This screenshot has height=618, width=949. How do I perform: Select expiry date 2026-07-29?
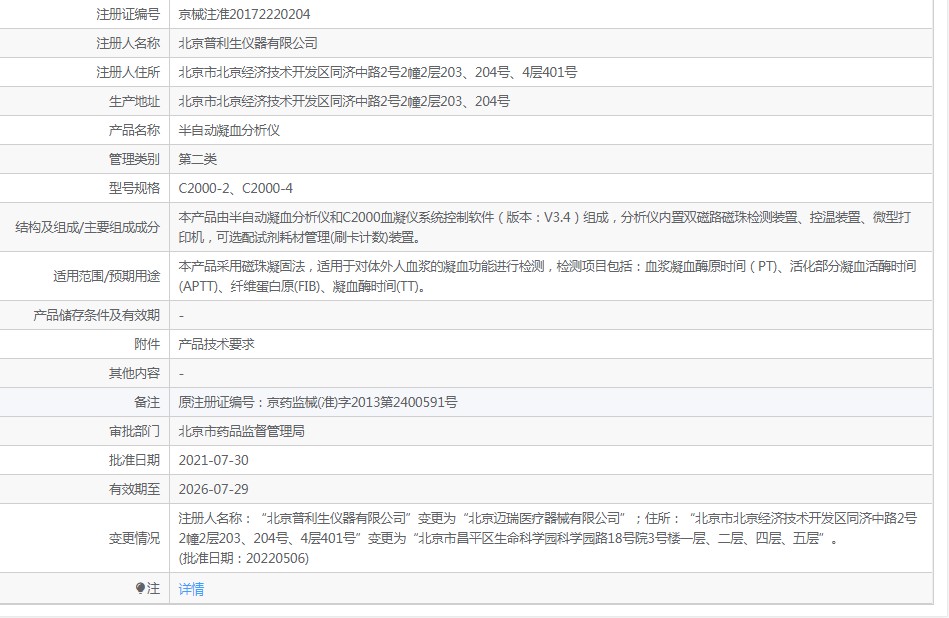coord(214,489)
